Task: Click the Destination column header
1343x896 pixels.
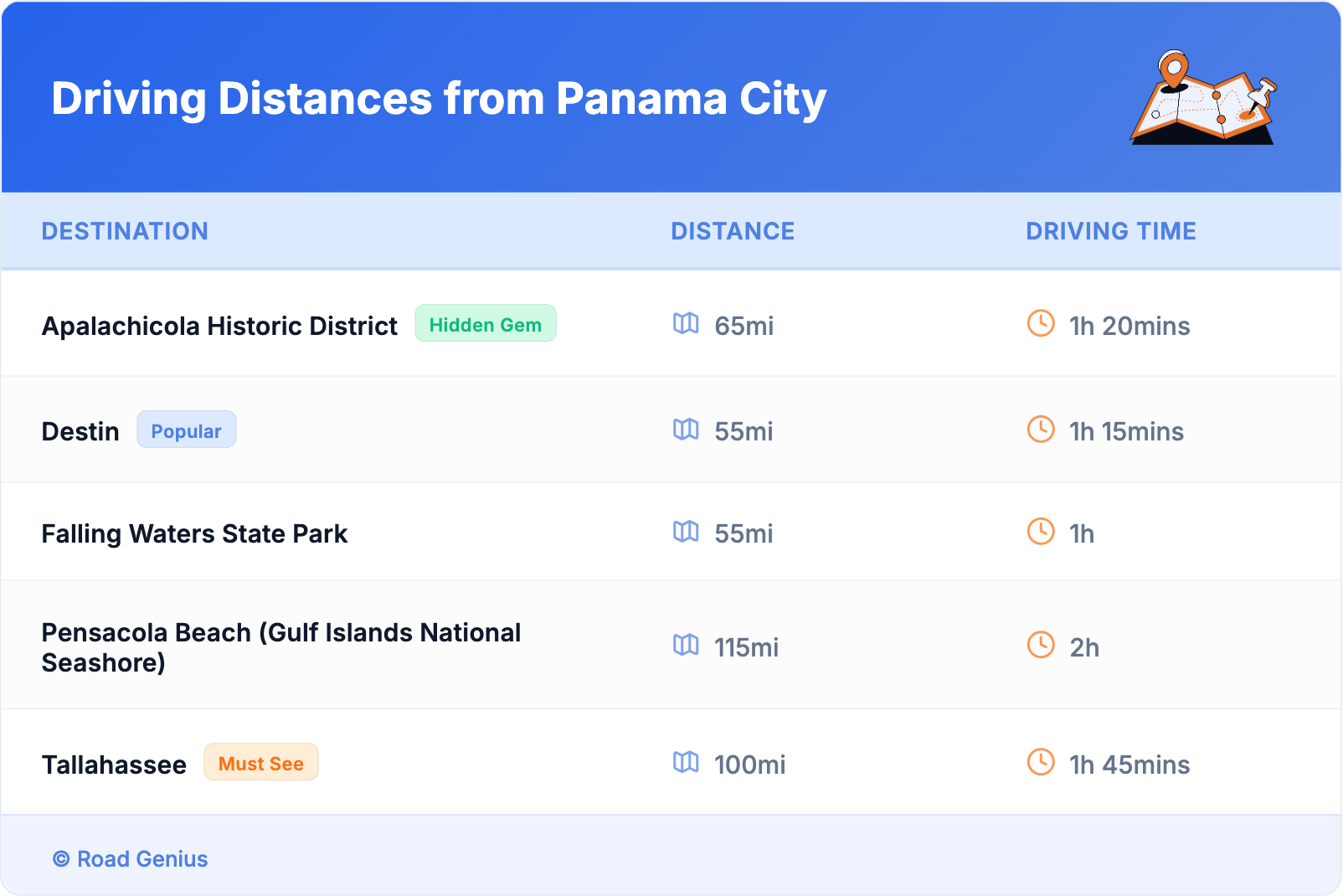Action: click(x=125, y=231)
